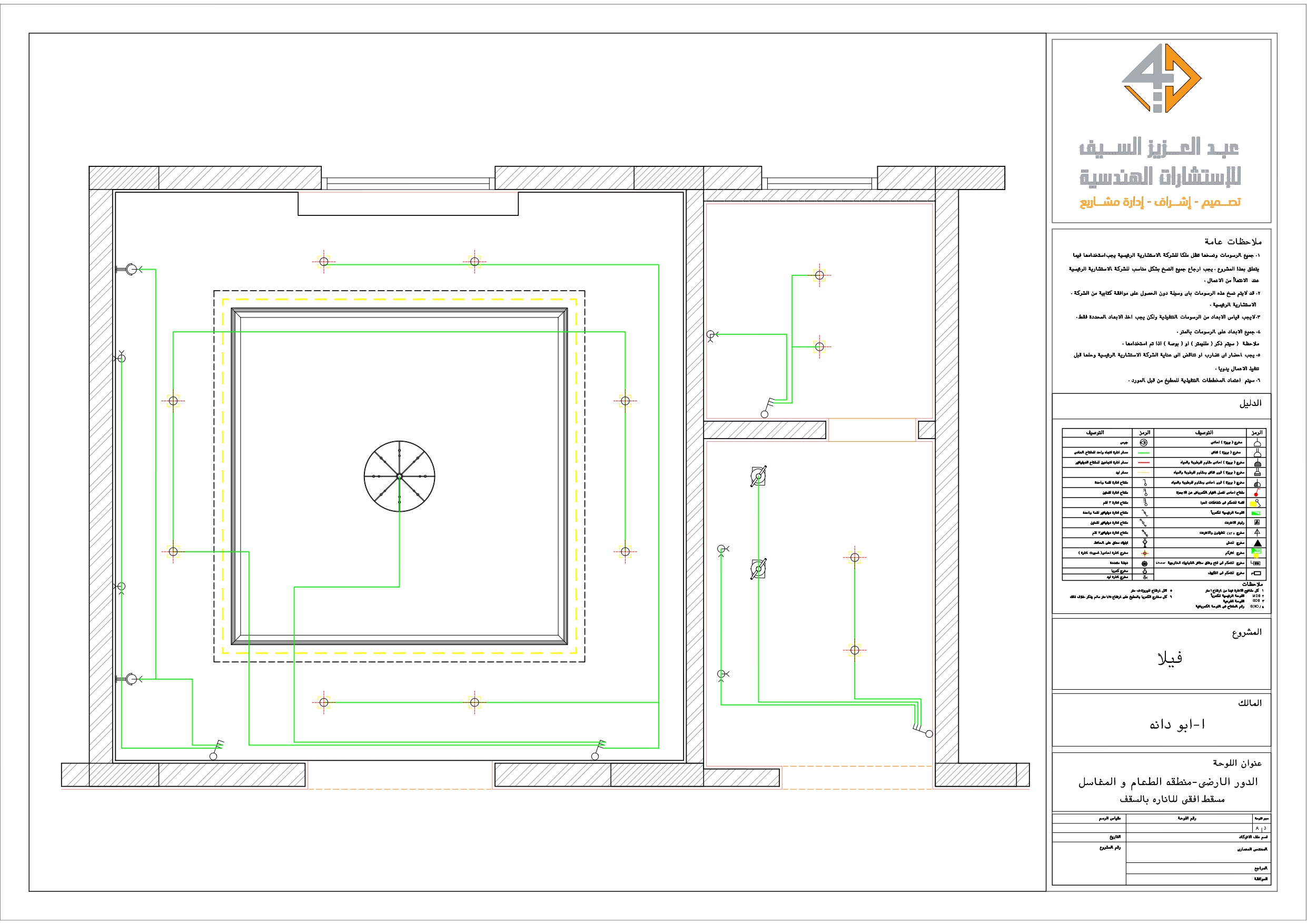
Task: Select the shutter control outlet symbol in legend
Action: point(1257,563)
